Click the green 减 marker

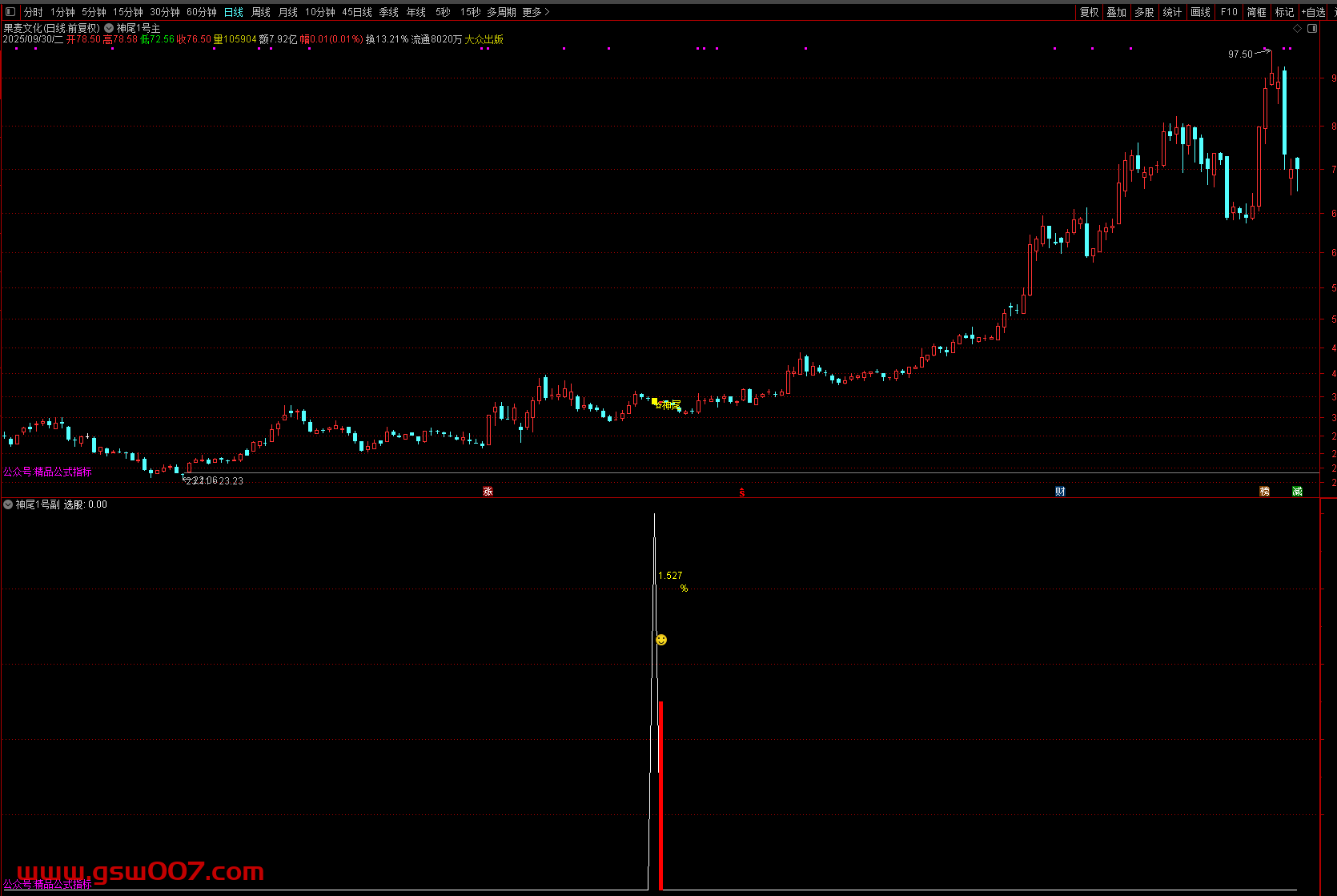pos(1297,492)
